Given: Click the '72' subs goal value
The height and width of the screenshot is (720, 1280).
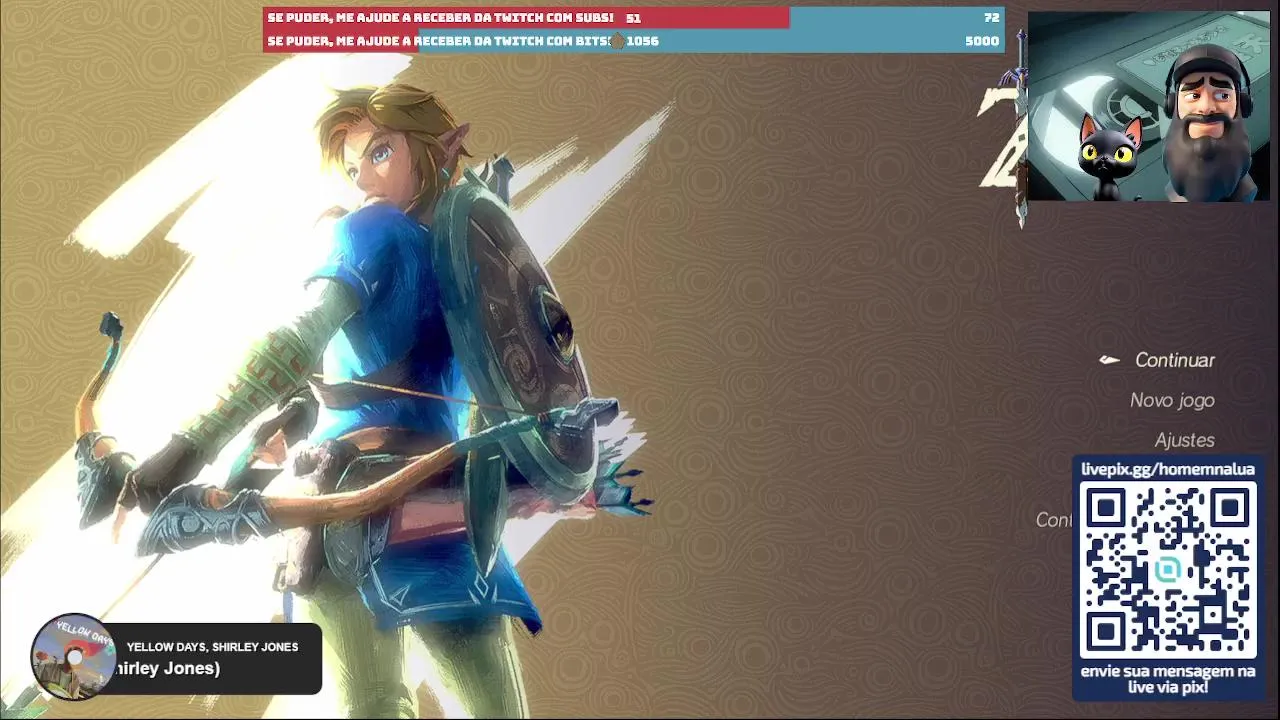Looking at the screenshot, I should (991, 18).
